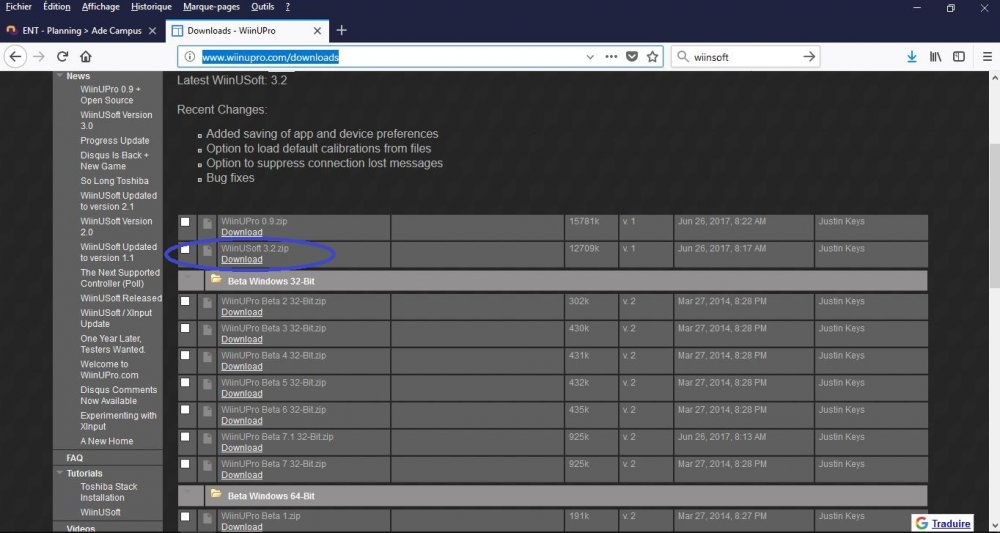Open 'WiinUSoft Released' news link
1000x533 pixels.
tap(121, 298)
